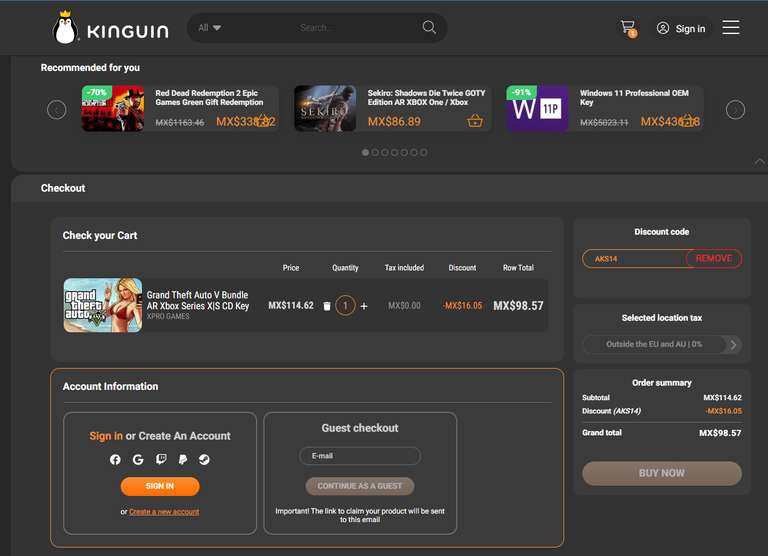The height and width of the screenshot is (556, 768).
Task: Add Sekiro to cart basket icon
Action: click(x=475, y=121)
